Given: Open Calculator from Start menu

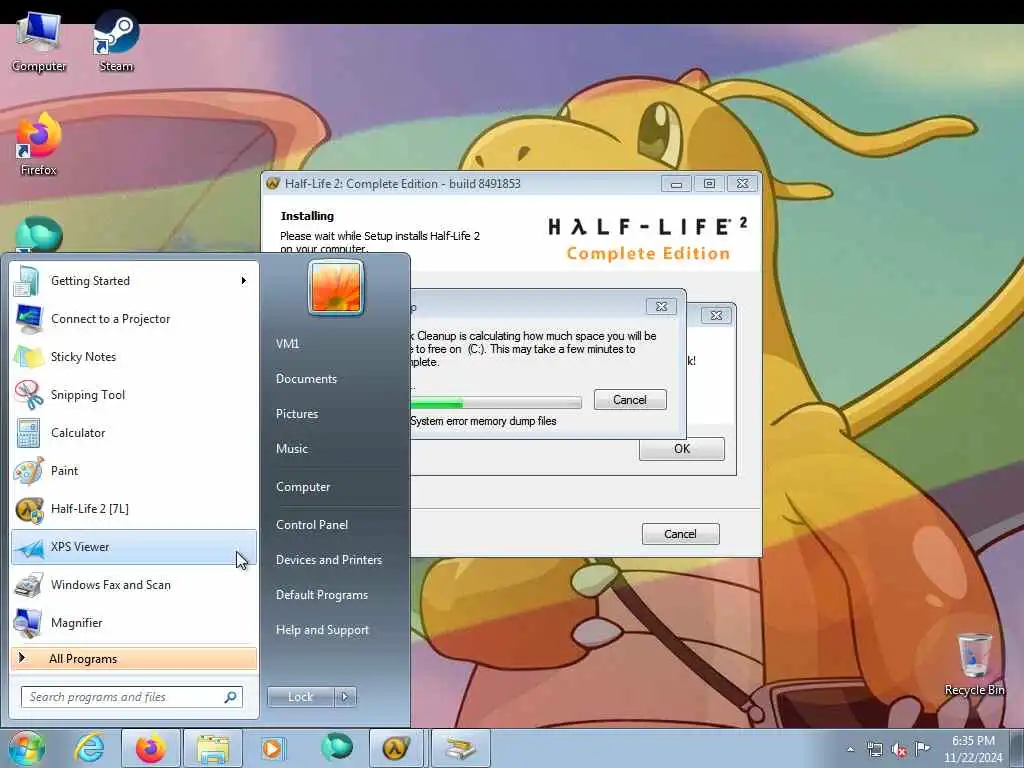Looking at the screenshot, I should [134, 432].
